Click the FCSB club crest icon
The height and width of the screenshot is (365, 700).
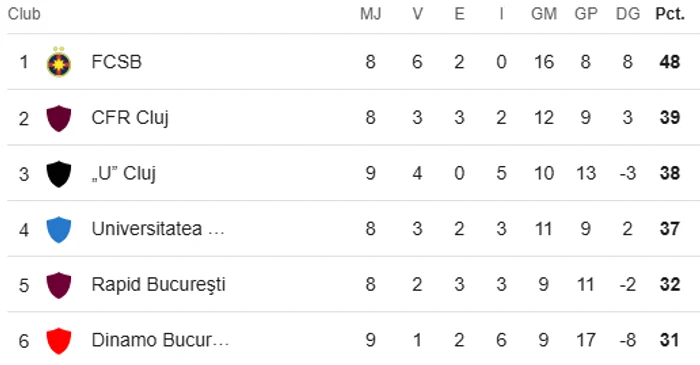click(59, 62)
